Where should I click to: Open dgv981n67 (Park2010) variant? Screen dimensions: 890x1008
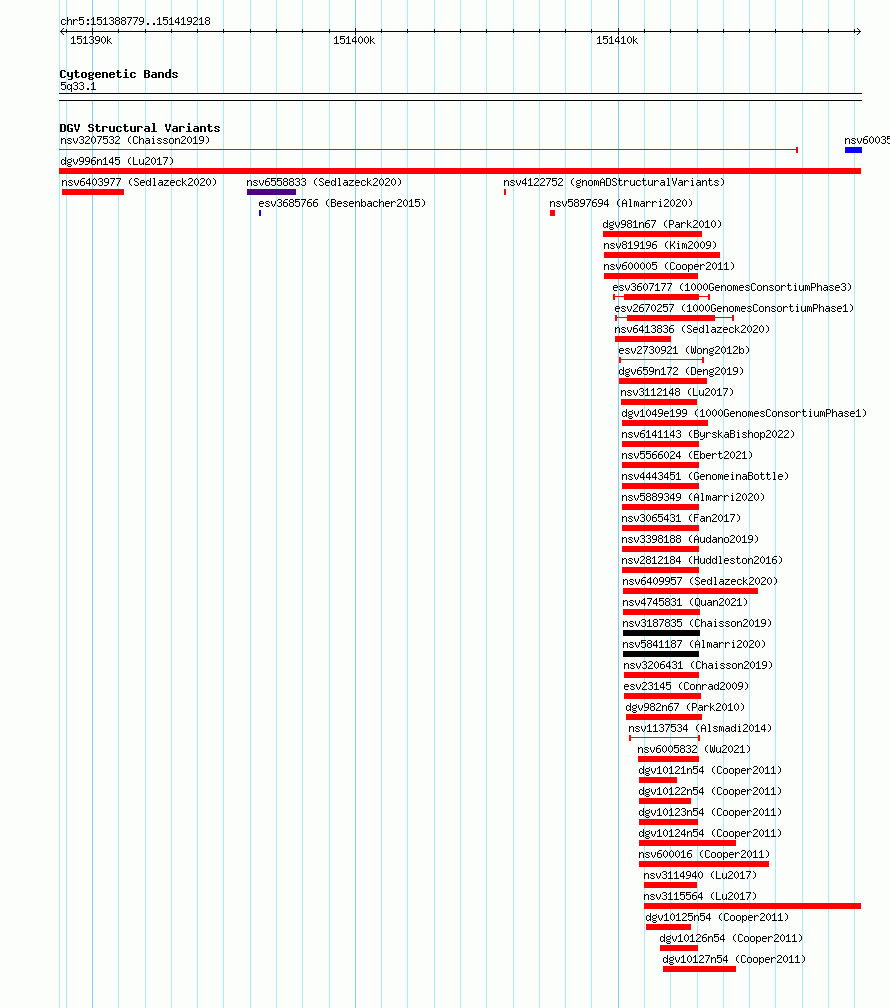click(x=662, y=224)
